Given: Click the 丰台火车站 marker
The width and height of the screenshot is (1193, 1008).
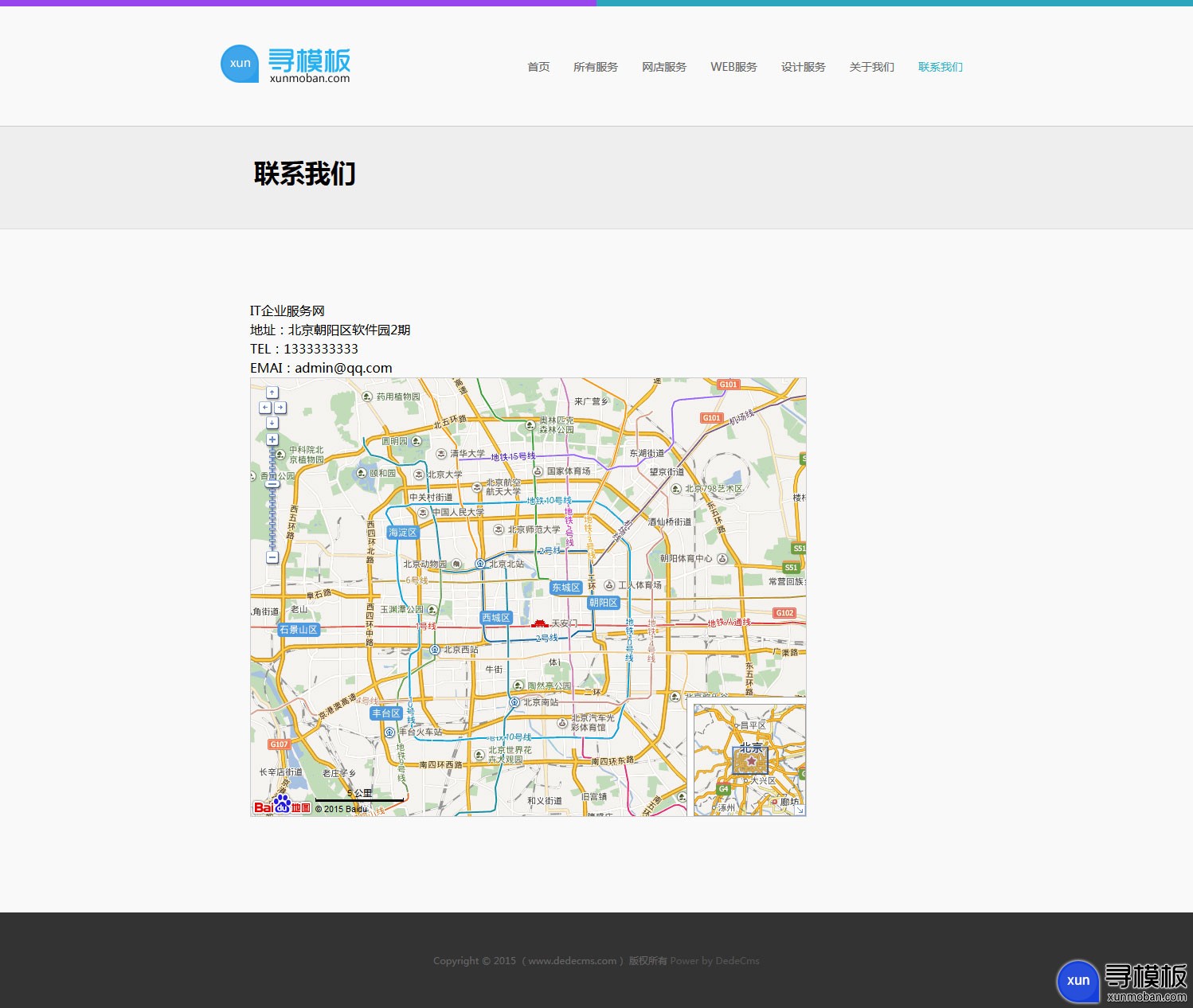Looking at the screenshot, I should (389, 732).
